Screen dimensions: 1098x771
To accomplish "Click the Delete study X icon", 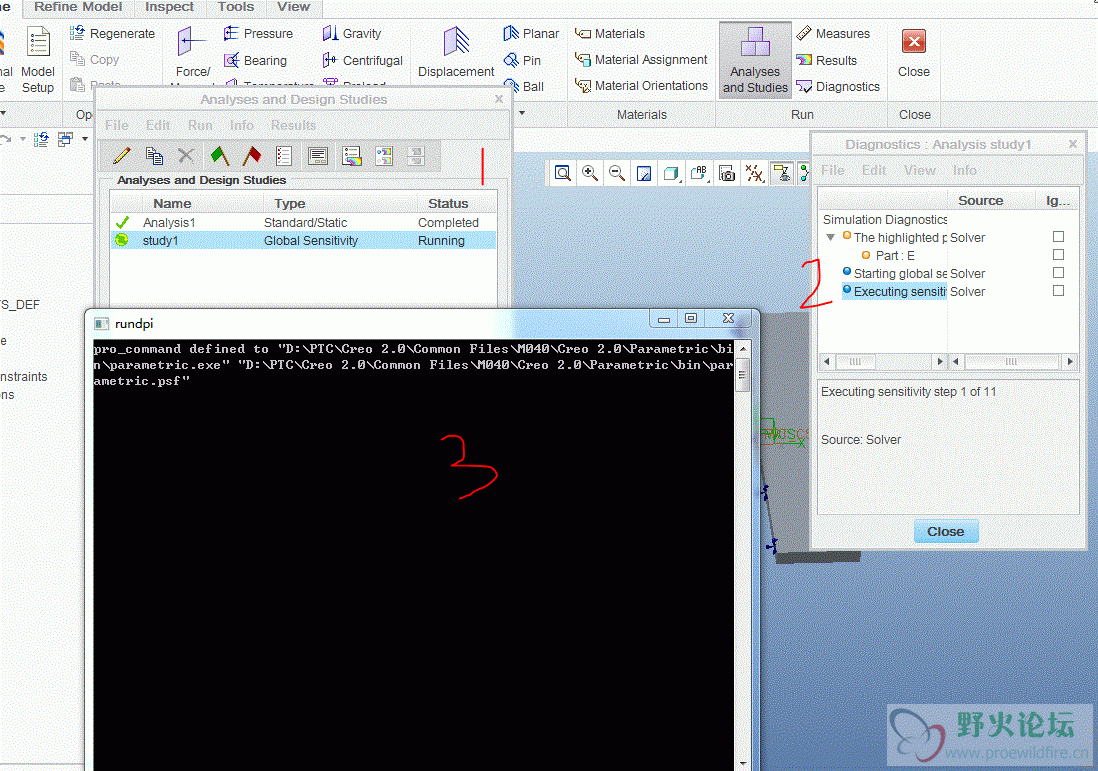I will pos(186,155).
